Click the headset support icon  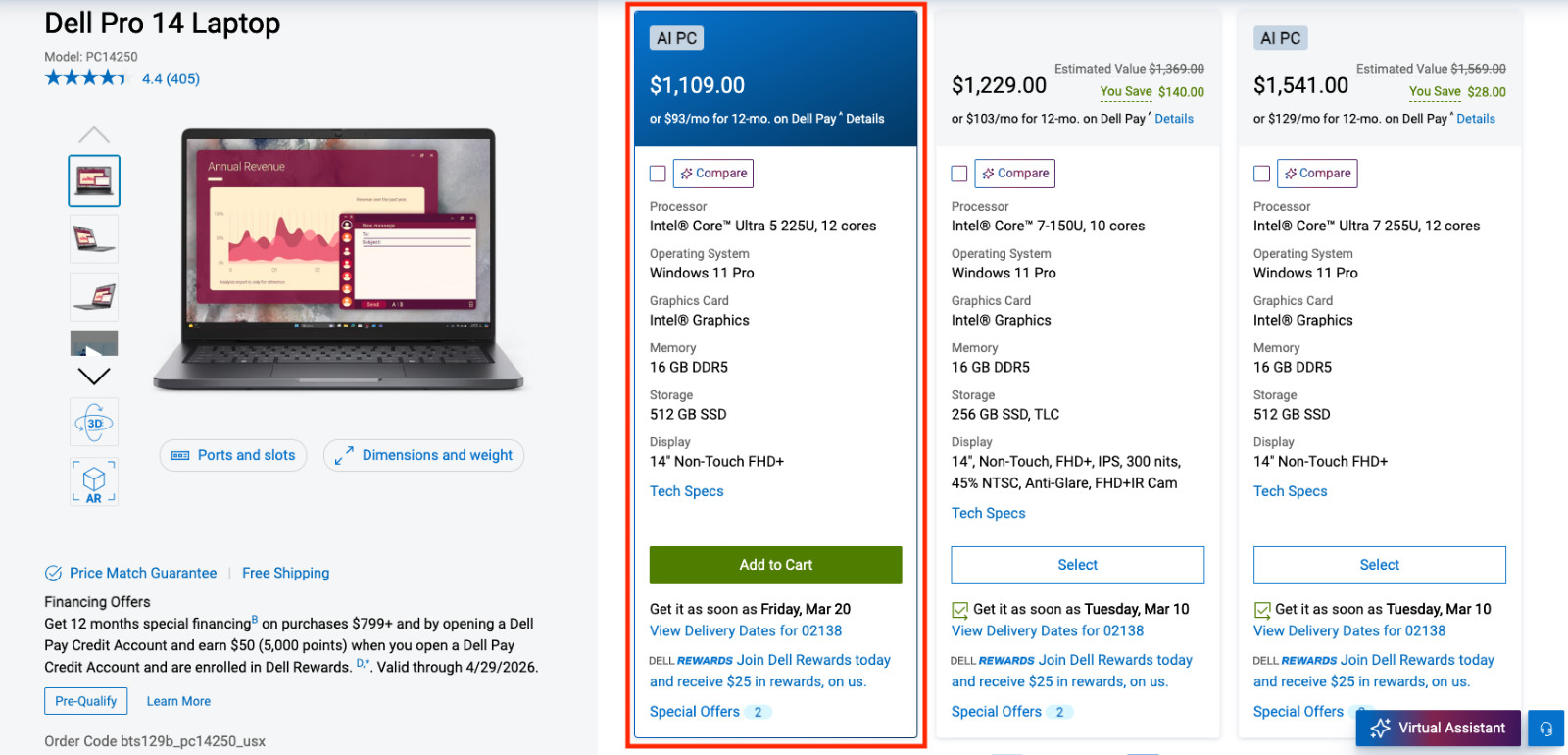coord(1545,729)
